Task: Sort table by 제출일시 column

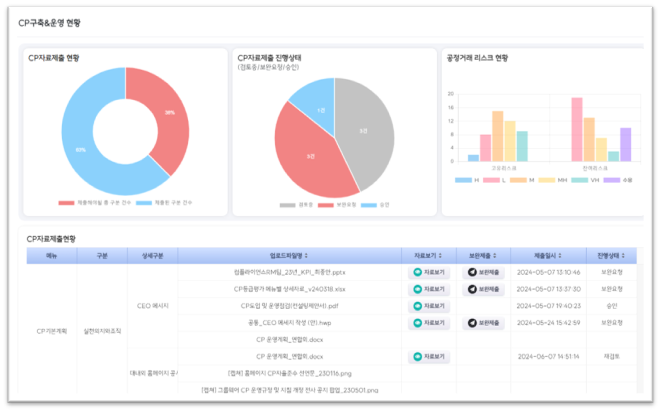Action: 548,256
